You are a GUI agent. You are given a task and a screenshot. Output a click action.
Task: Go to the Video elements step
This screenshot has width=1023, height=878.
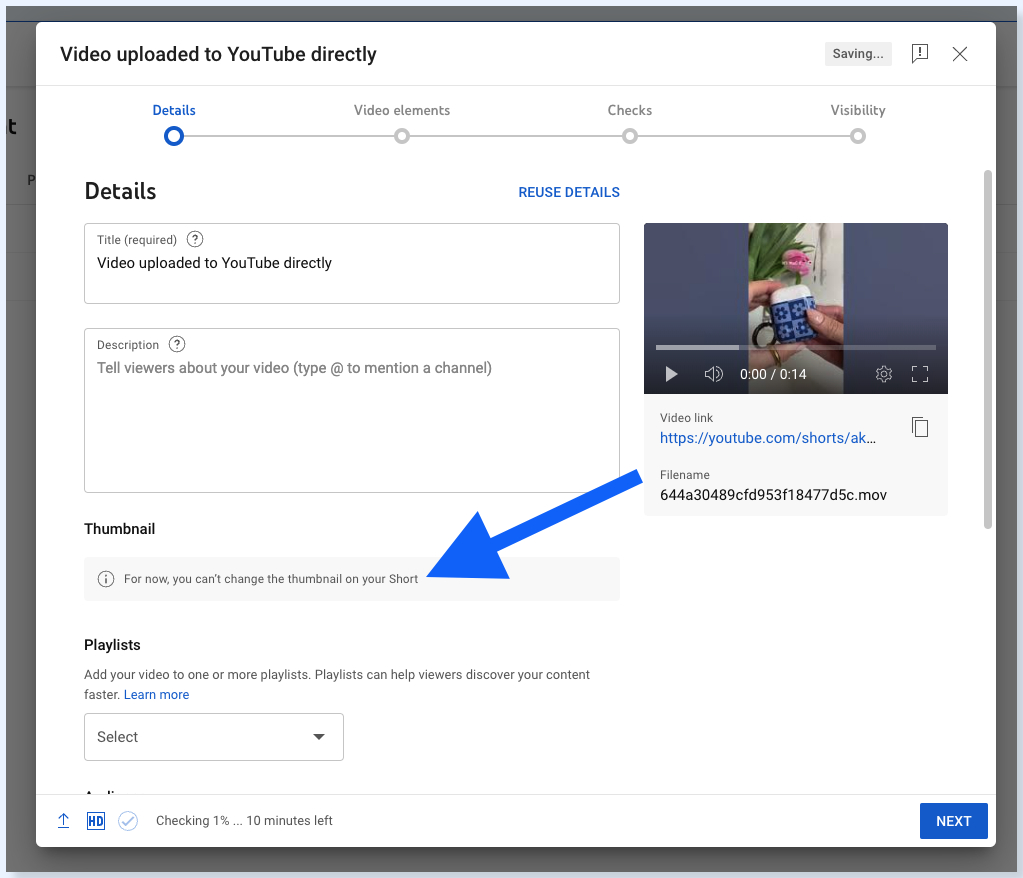402,123
